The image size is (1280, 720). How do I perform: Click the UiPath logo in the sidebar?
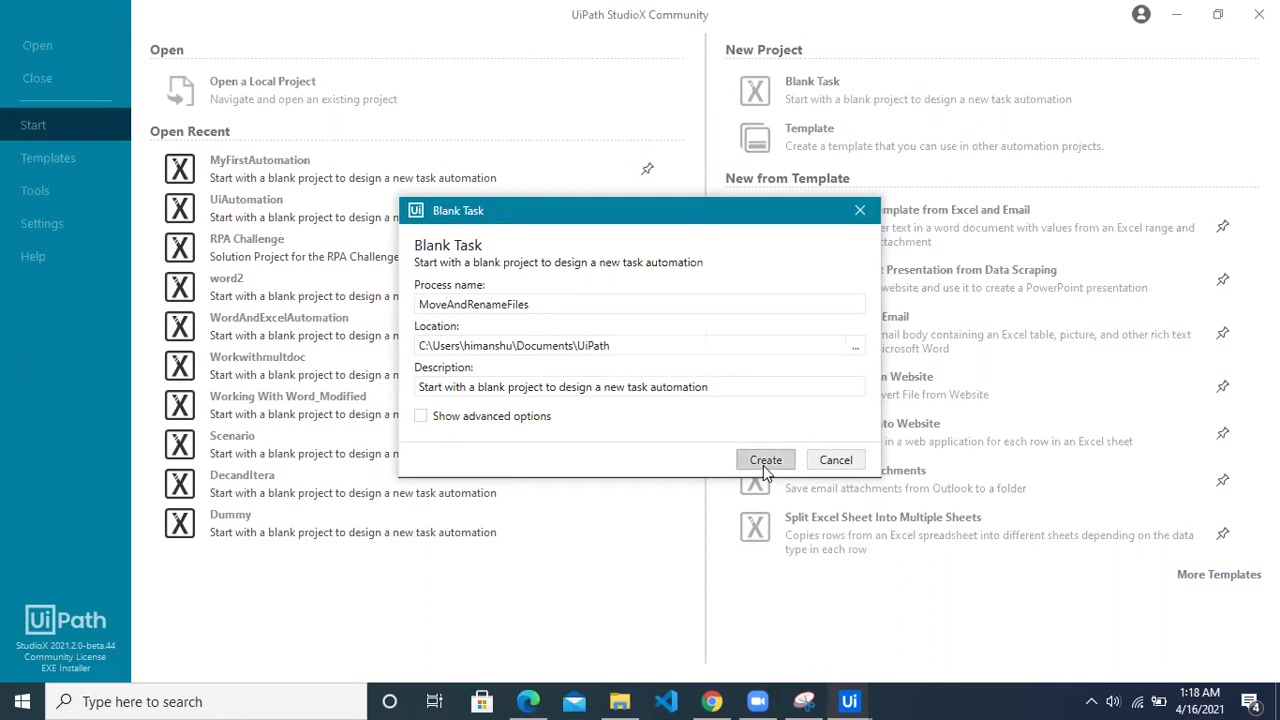pyautogui.click(x=65, y=620)
